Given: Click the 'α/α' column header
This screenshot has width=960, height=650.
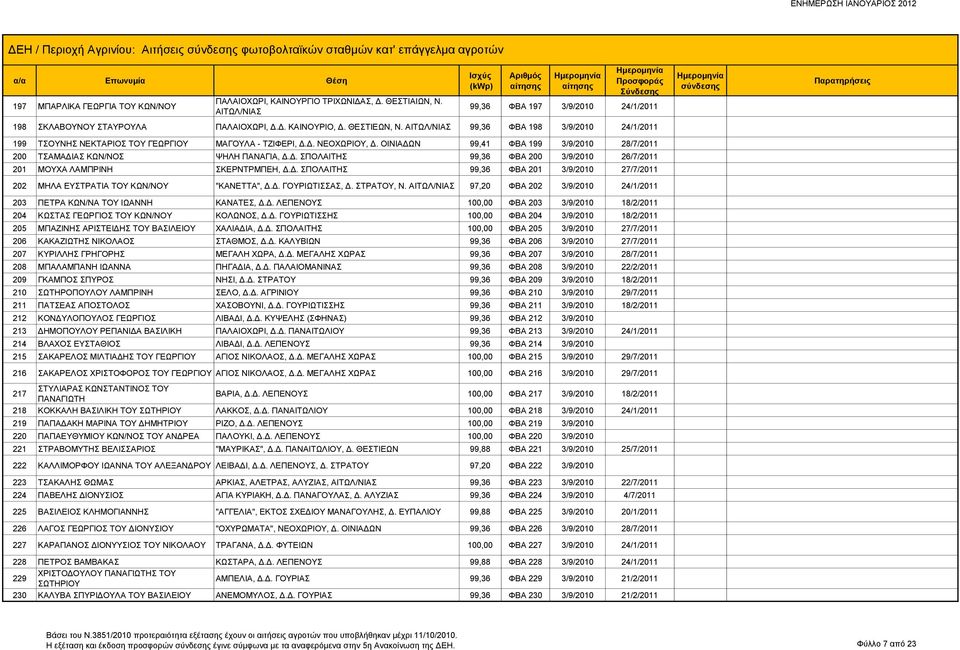Looking at the screenshot, I should tap(20, 81).
